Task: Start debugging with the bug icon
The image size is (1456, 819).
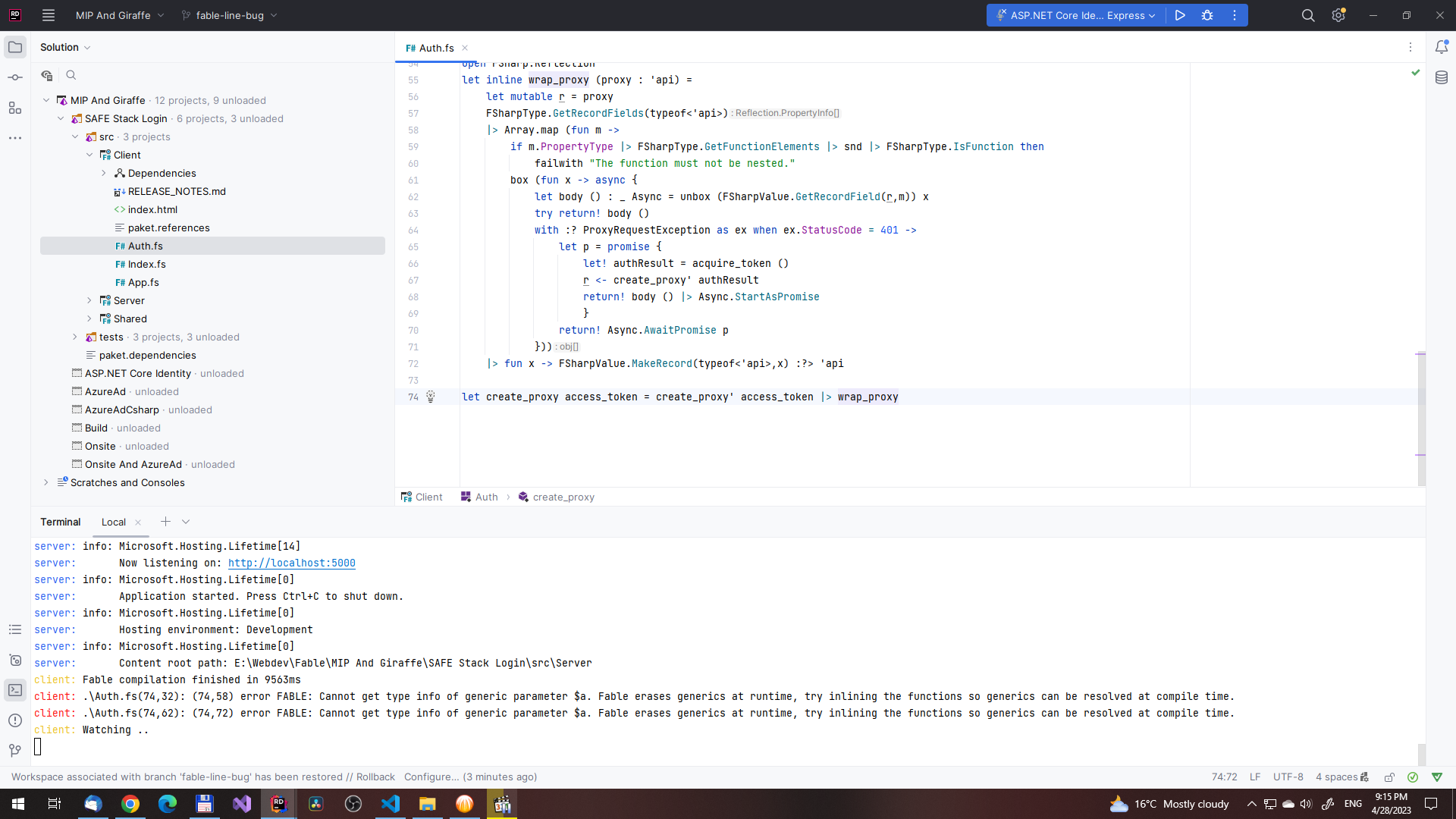Action: tap(1207, 15)
